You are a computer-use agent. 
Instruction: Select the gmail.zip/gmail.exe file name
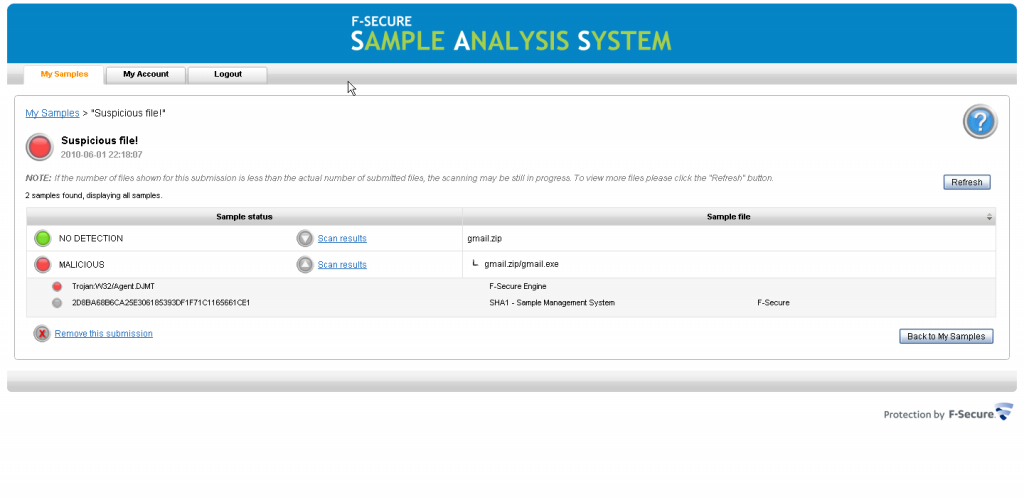click(x=521, y=264)
